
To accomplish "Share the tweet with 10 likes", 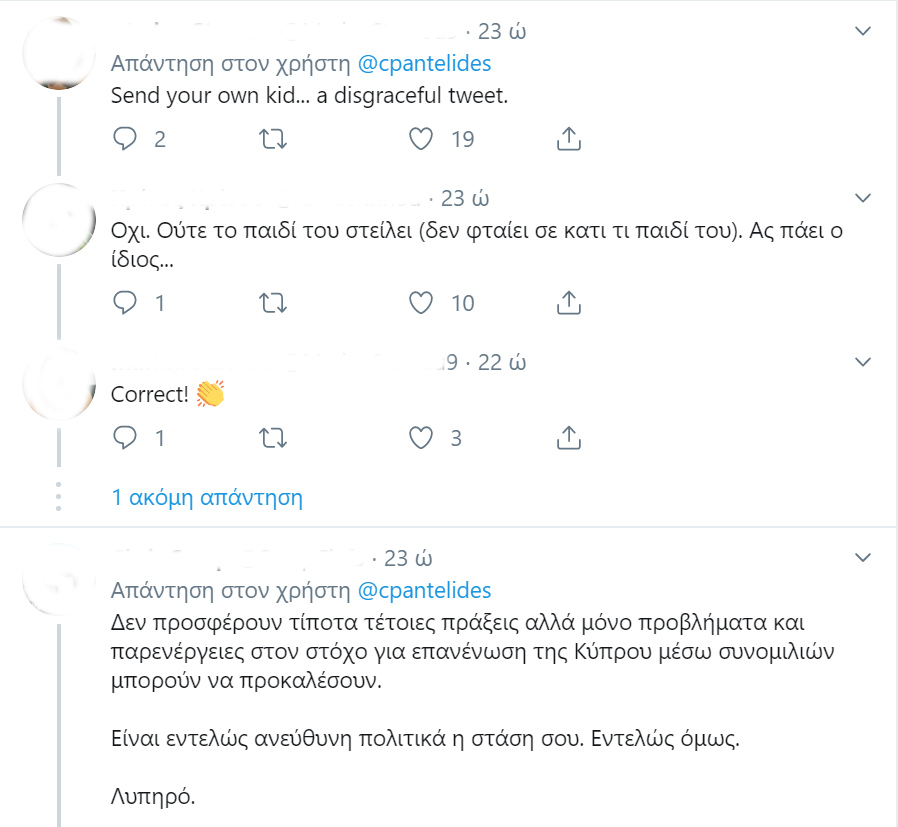I will (569, 303).
